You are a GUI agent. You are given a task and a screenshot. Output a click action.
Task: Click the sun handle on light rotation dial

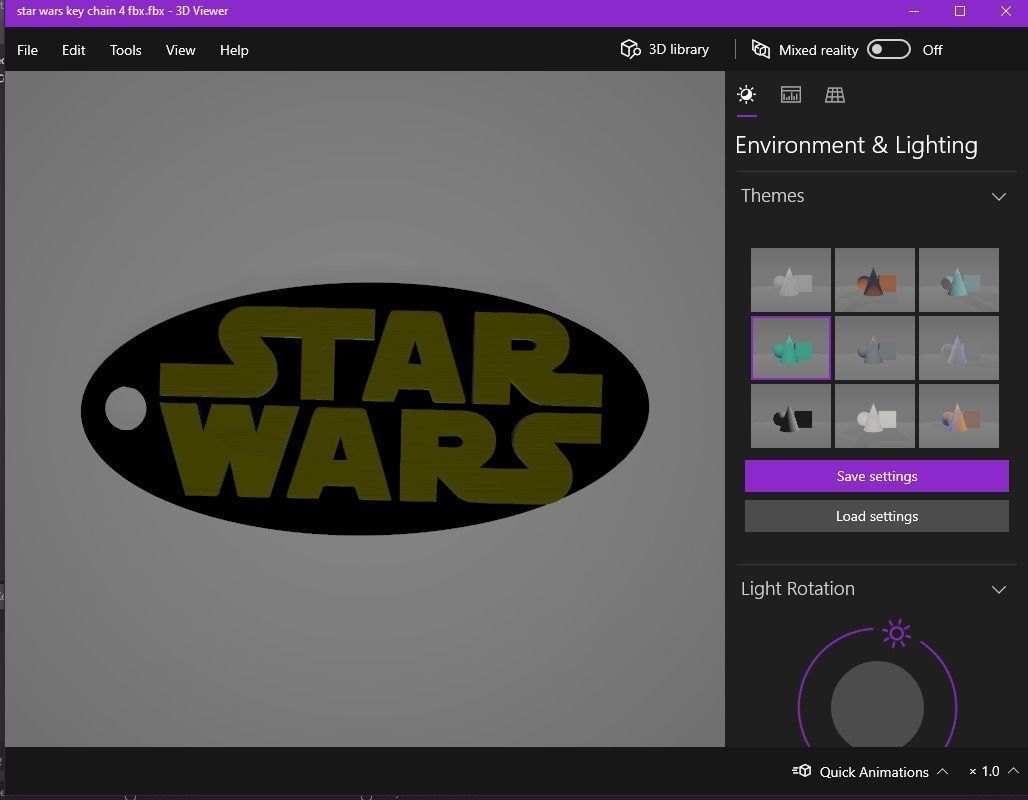click(x=896, y=633)
